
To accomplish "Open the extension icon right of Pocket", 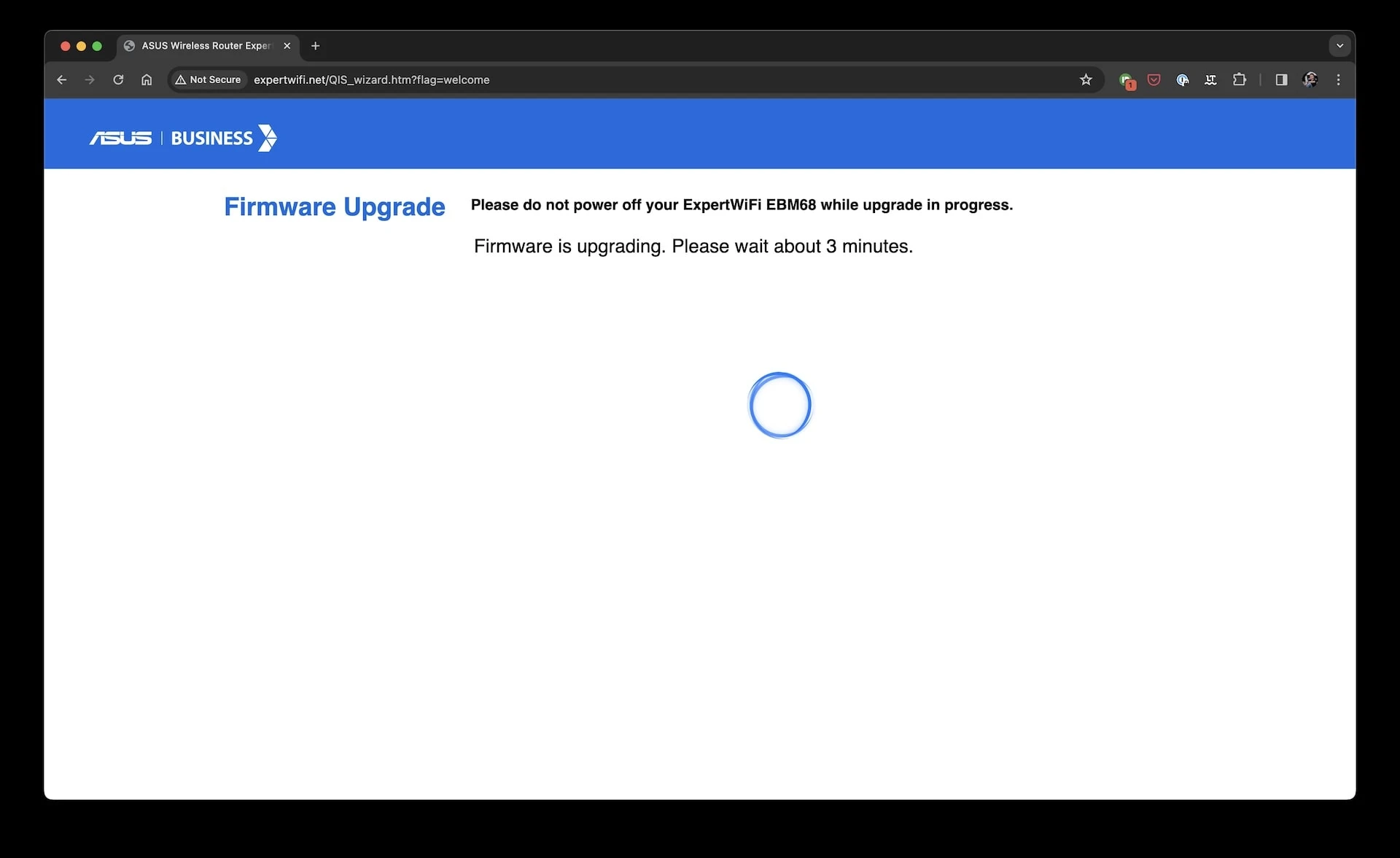I will pyautogui.click(x=1182, y=80).
